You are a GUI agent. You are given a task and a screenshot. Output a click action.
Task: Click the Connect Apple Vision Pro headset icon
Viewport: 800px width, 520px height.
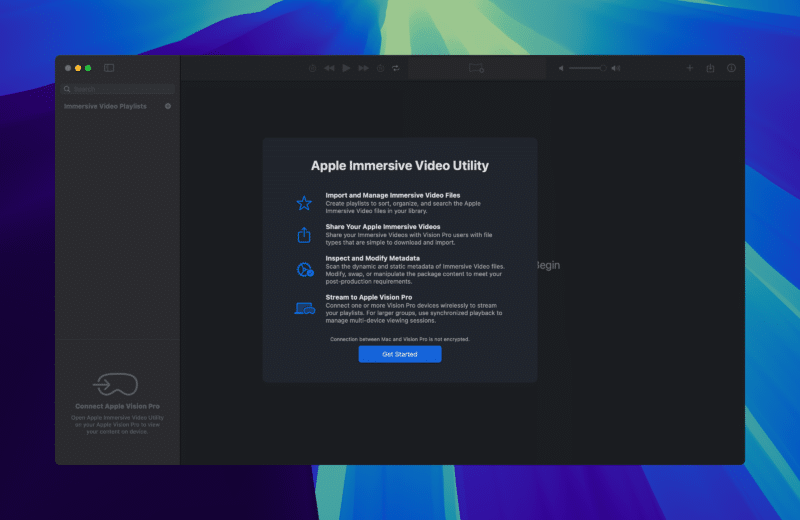[x=116, y=384]
